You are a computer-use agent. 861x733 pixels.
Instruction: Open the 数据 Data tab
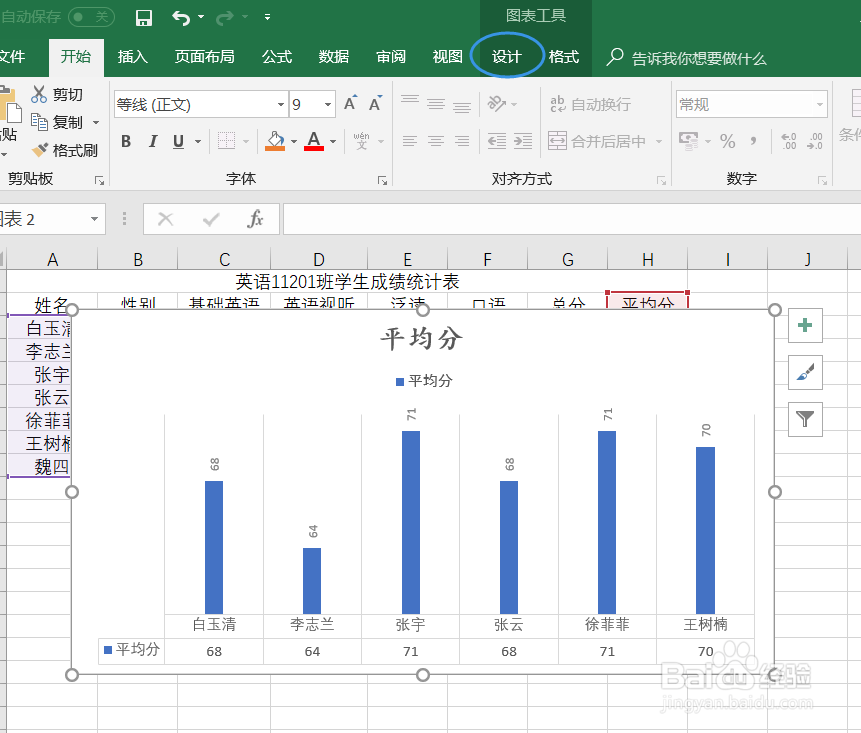tap(334, 57)
